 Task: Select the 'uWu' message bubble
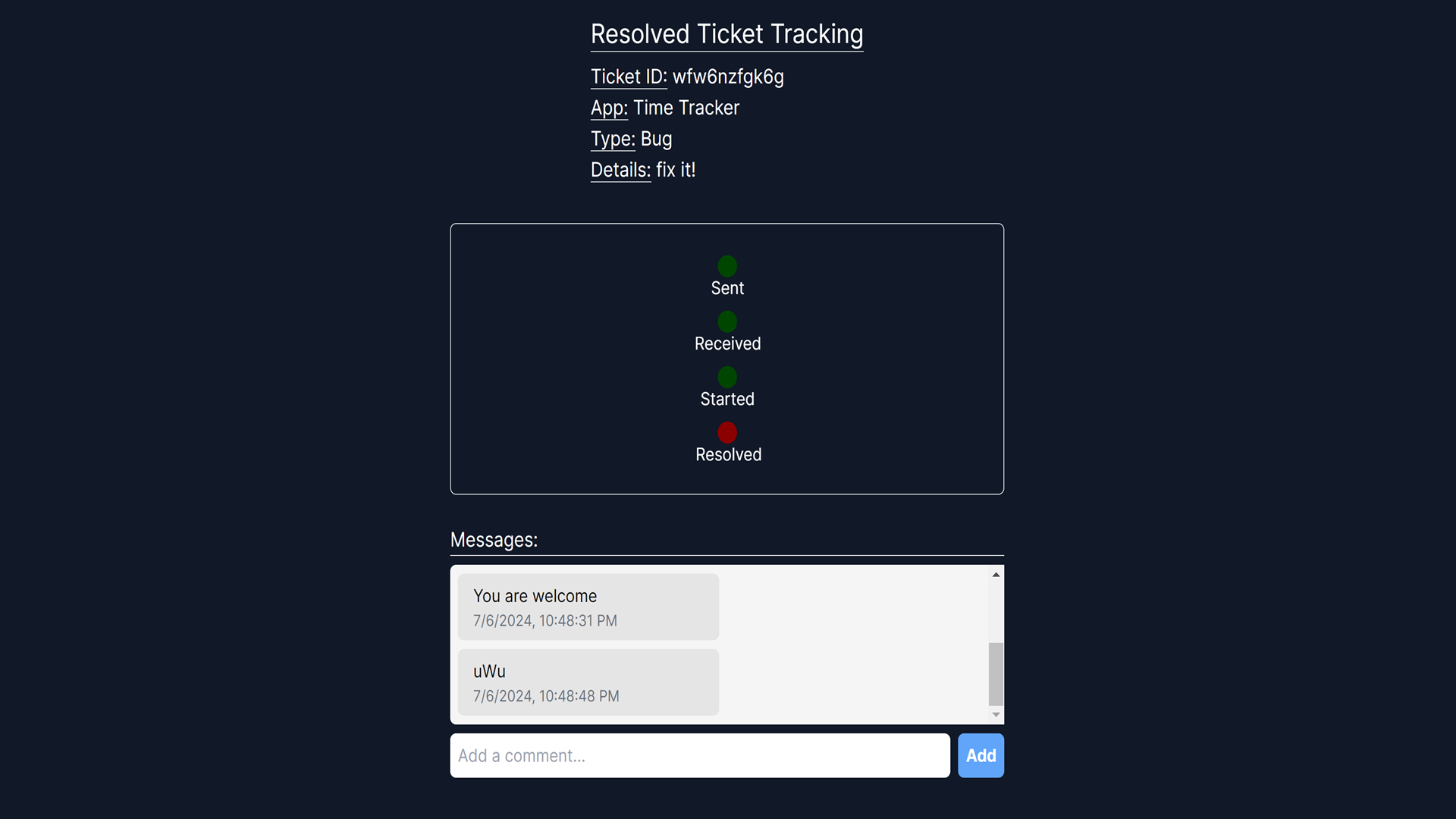pos(588,682)
